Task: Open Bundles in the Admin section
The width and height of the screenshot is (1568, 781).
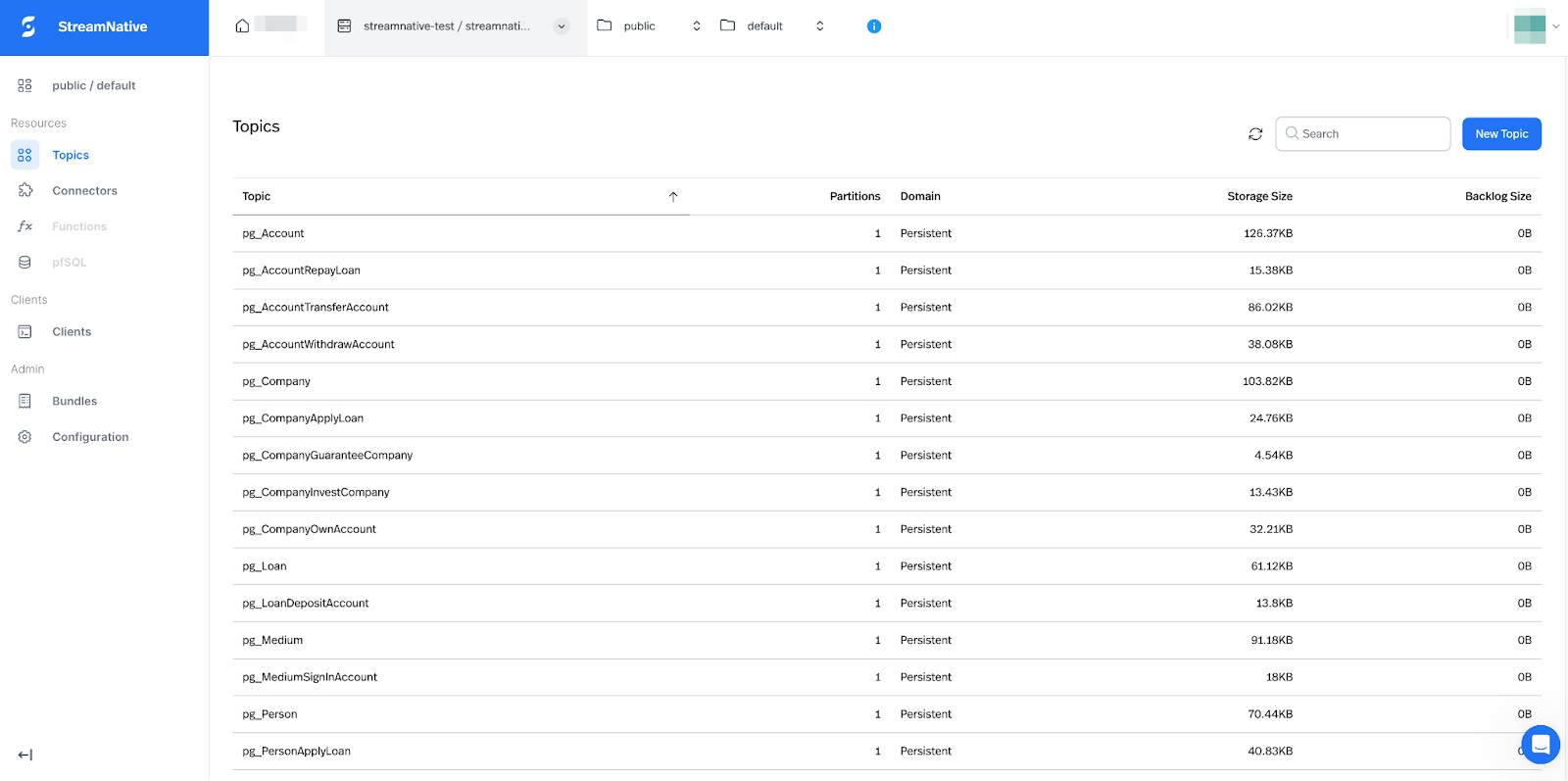Action: pyautogui.click(x=74, y=401)
